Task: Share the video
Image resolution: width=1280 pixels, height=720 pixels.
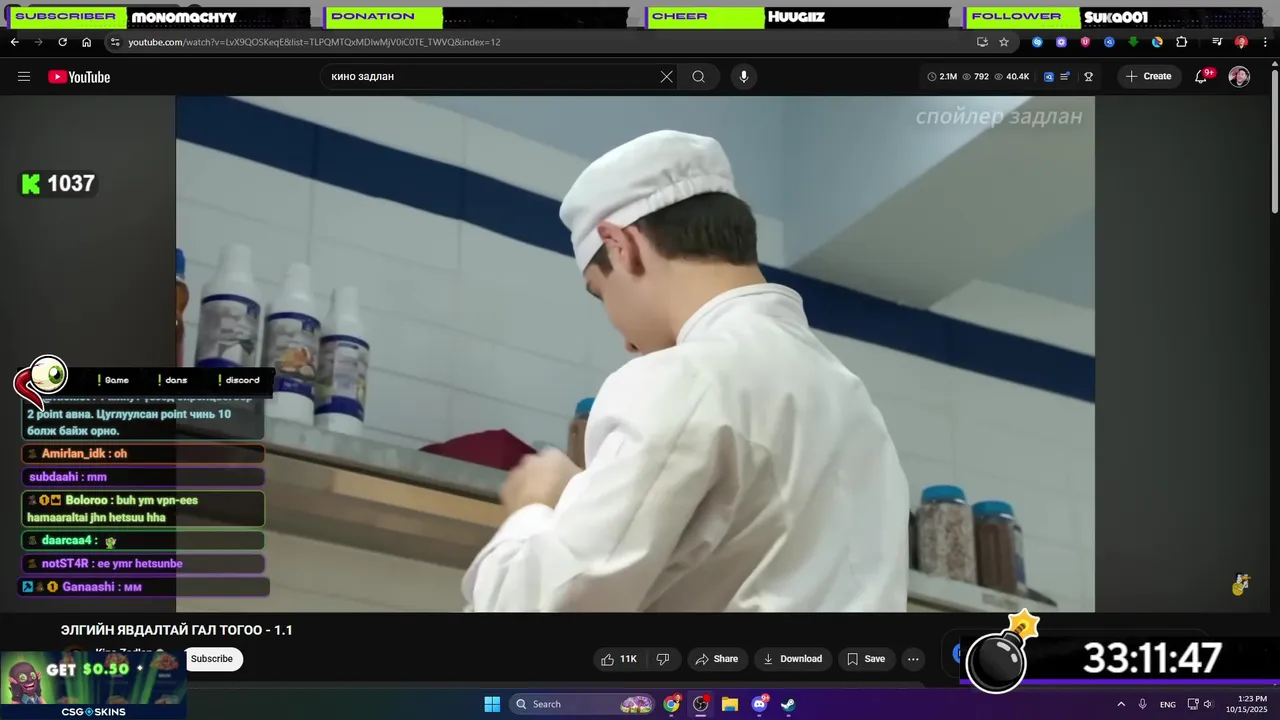Action: click(x=717, y=659)
